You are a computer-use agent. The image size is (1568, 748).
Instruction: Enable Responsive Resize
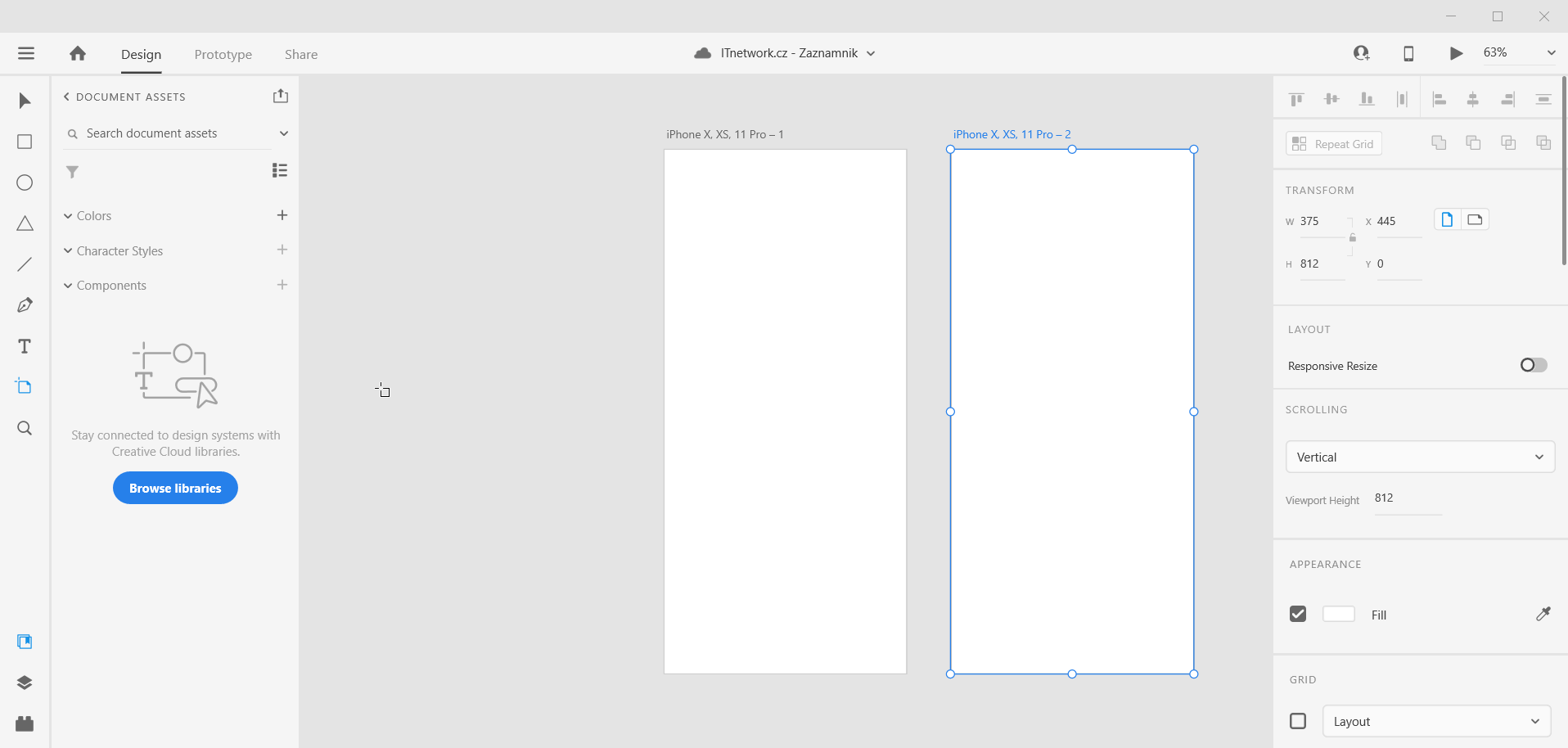pos(1533,365)
